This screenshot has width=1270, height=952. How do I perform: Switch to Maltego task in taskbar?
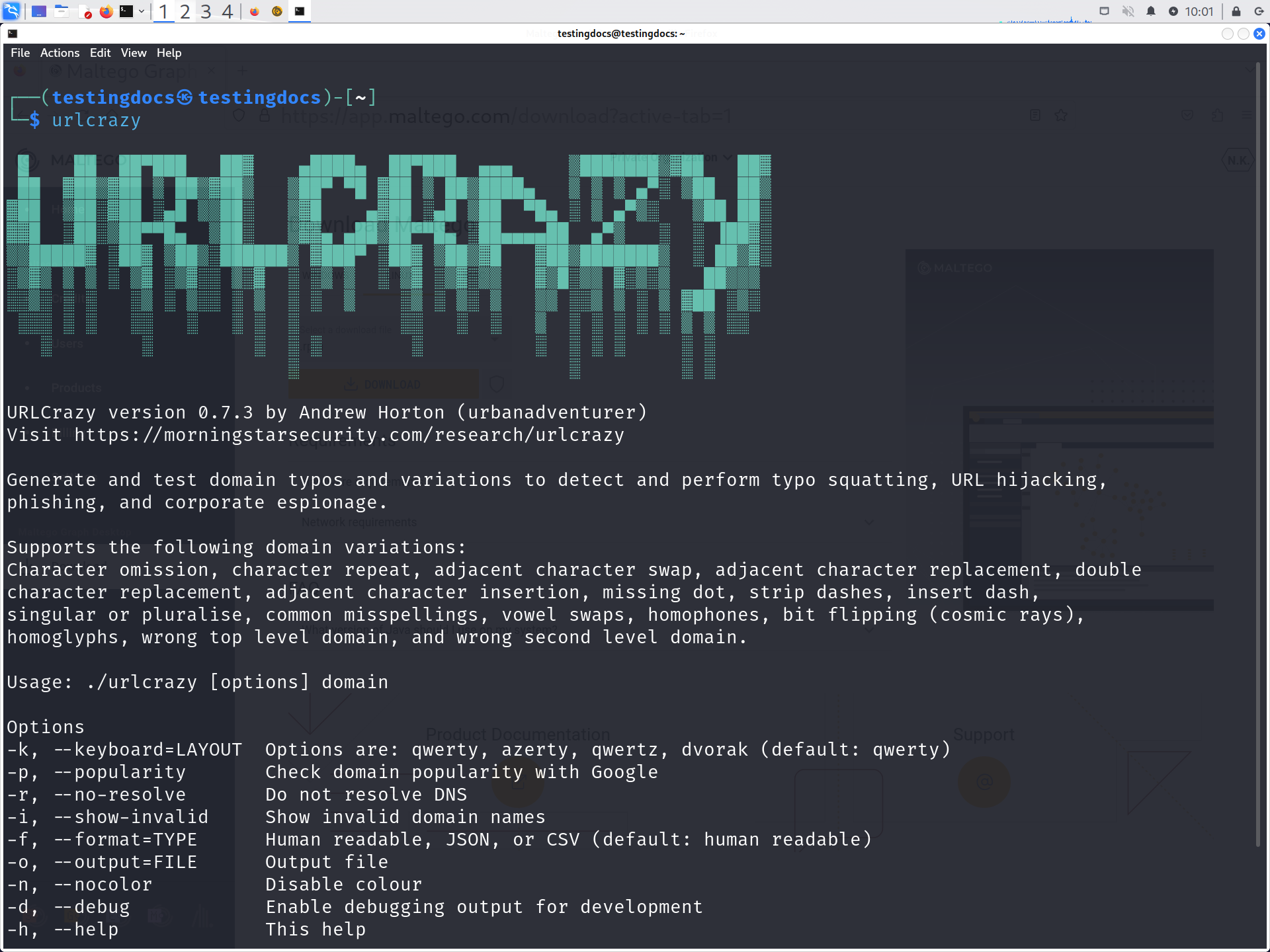coord(277,11)
